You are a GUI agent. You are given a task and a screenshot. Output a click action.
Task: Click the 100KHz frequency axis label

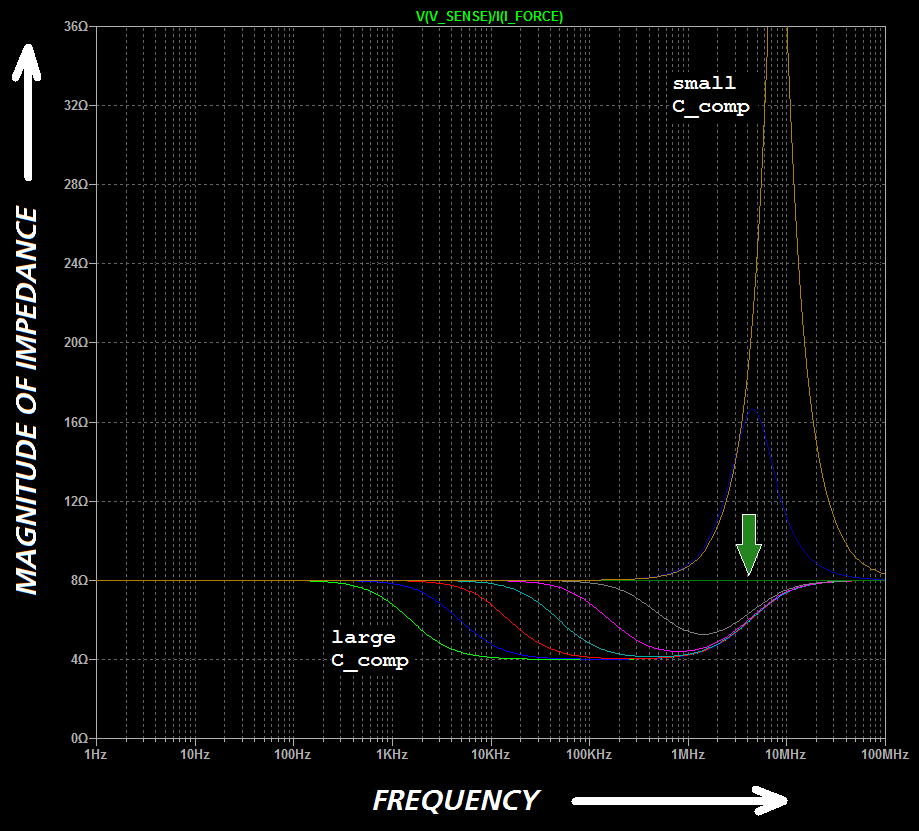tap(589, 754)
